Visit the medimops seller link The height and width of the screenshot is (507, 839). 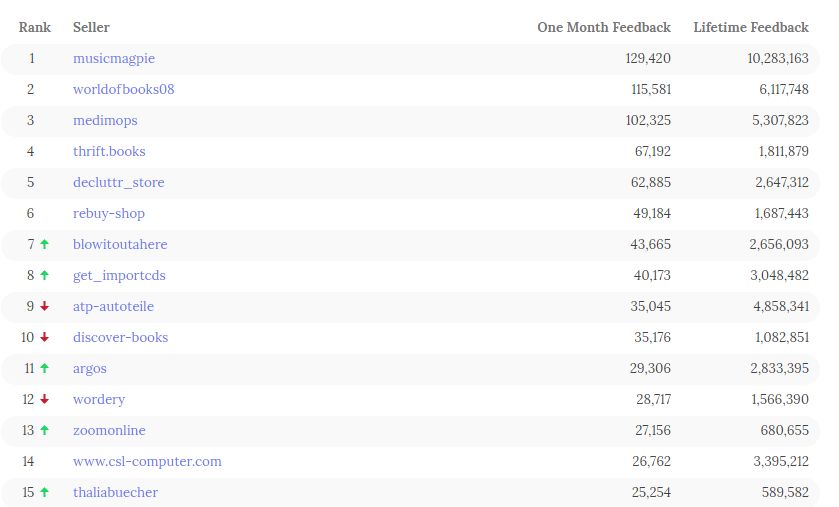pos(105,120)
